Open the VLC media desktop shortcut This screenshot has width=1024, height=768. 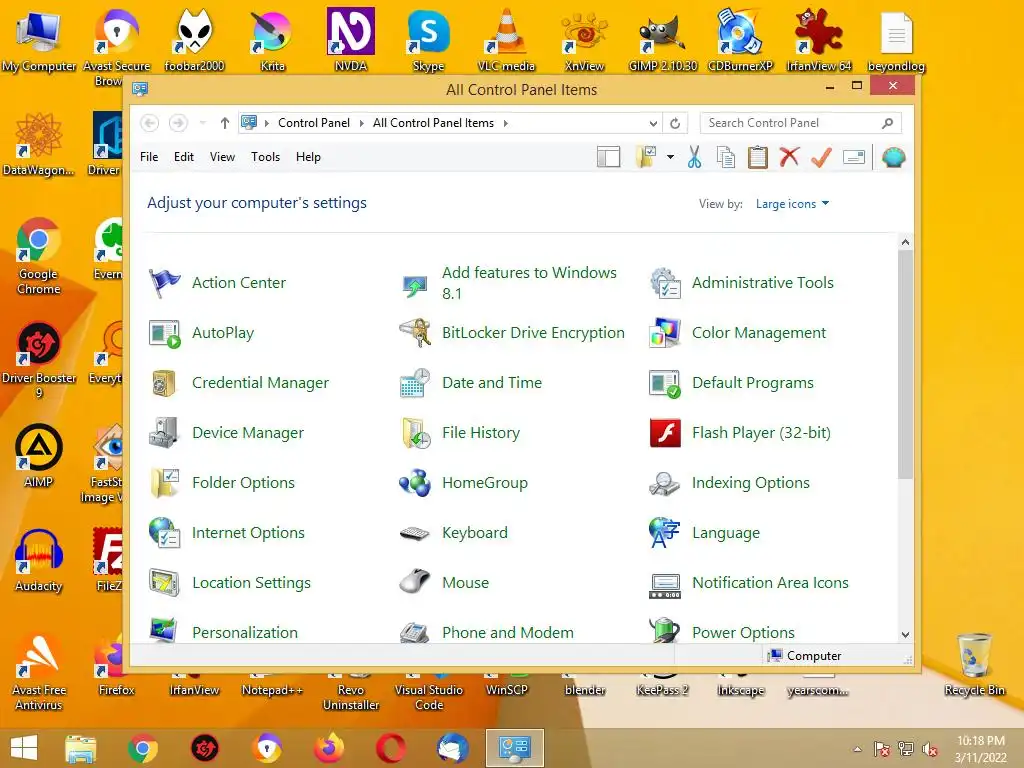pyautogui.click(x=506, y=39)
